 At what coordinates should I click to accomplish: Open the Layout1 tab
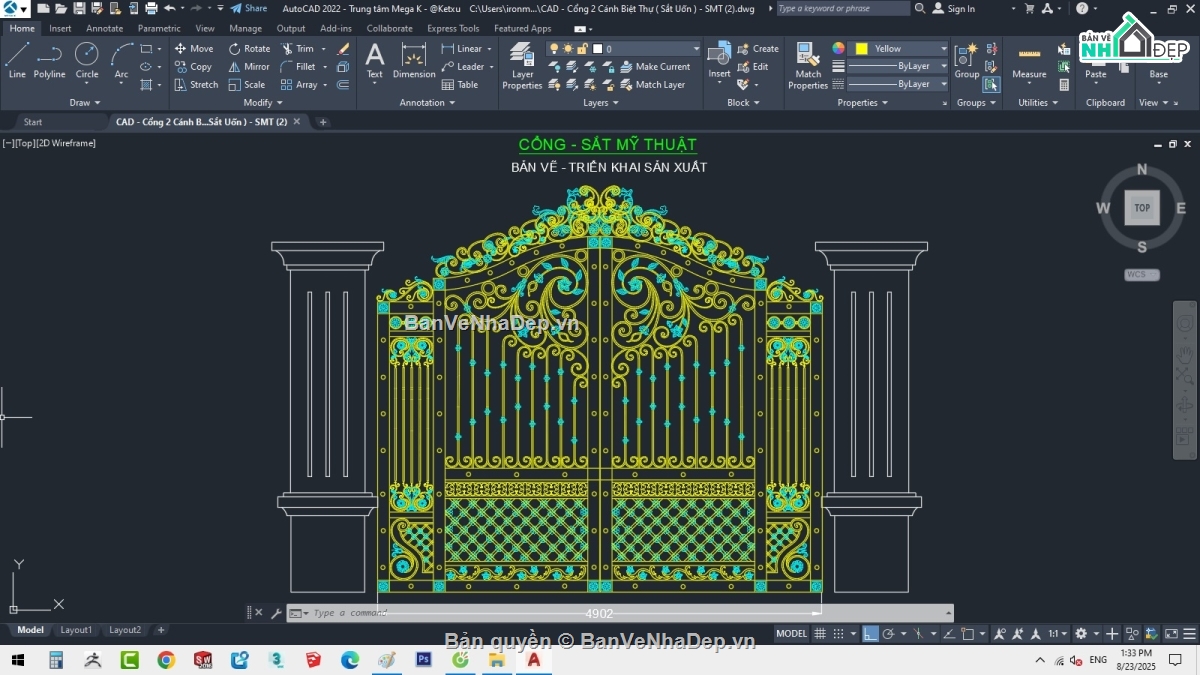[x=76, y=630]
